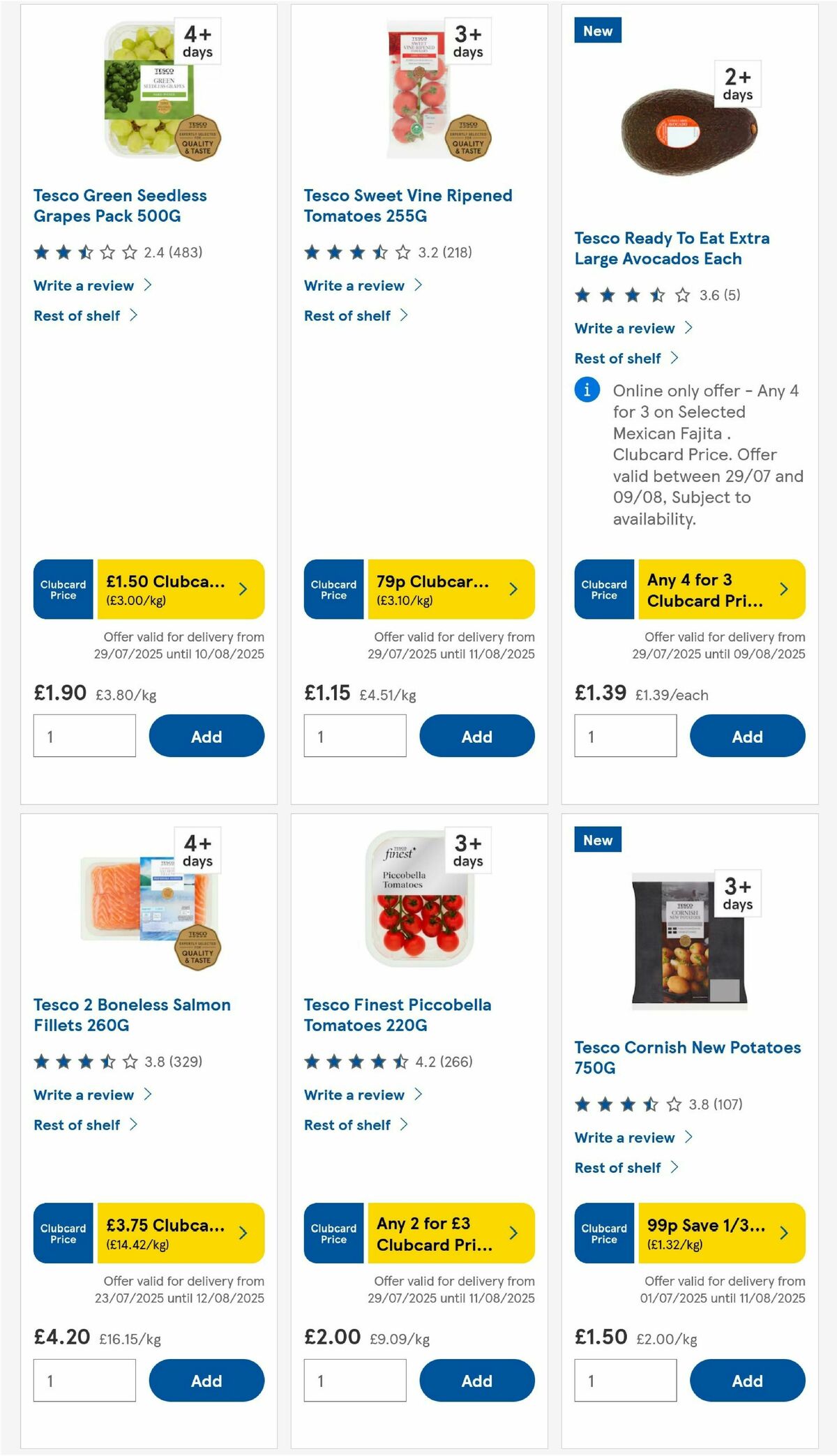This screenshot has width=837, height=1456.
Task: Click the blue info icon next to avocado offer details
Action: [587, 391]
